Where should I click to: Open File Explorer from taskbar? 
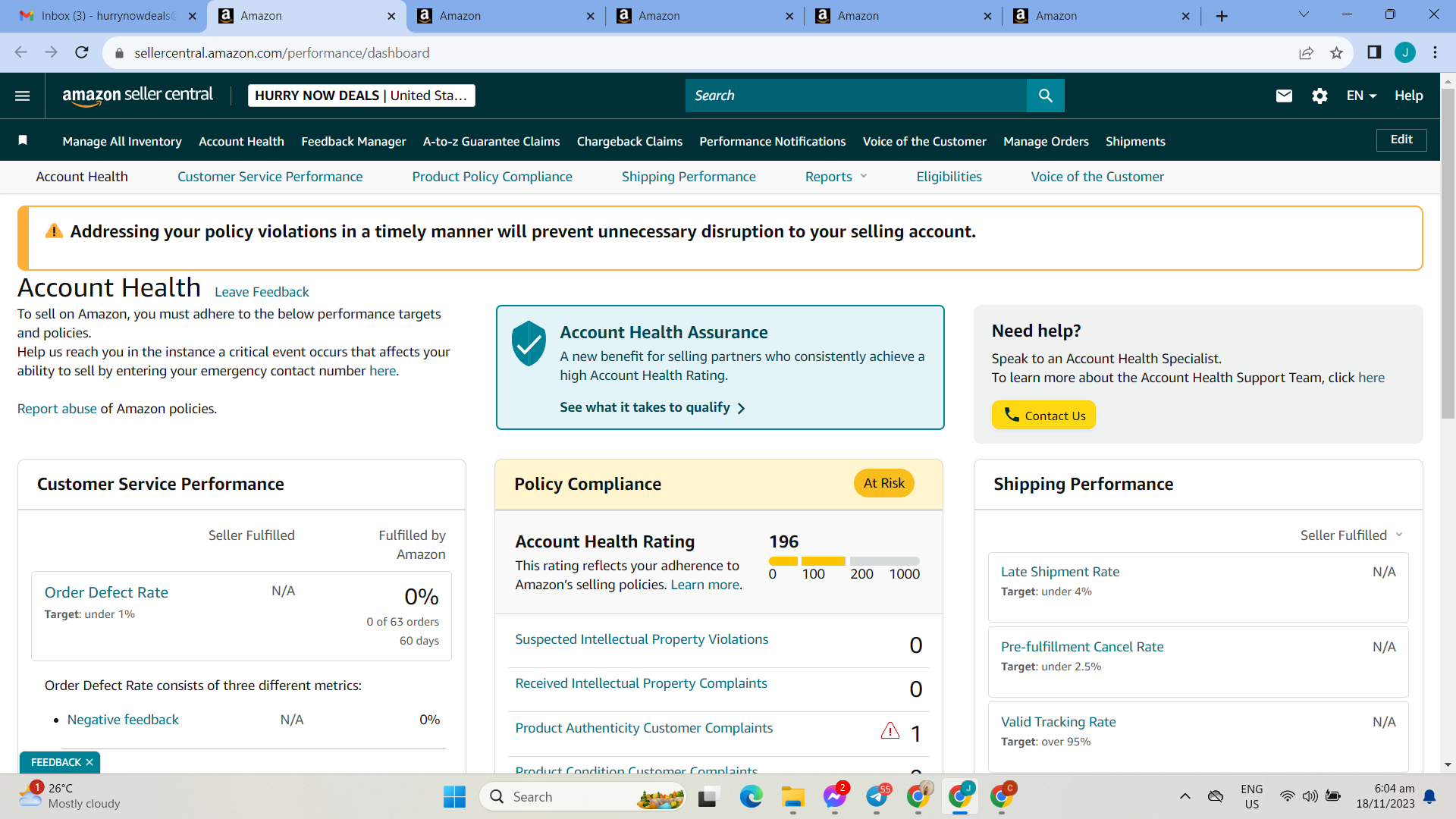coord(792,796)
